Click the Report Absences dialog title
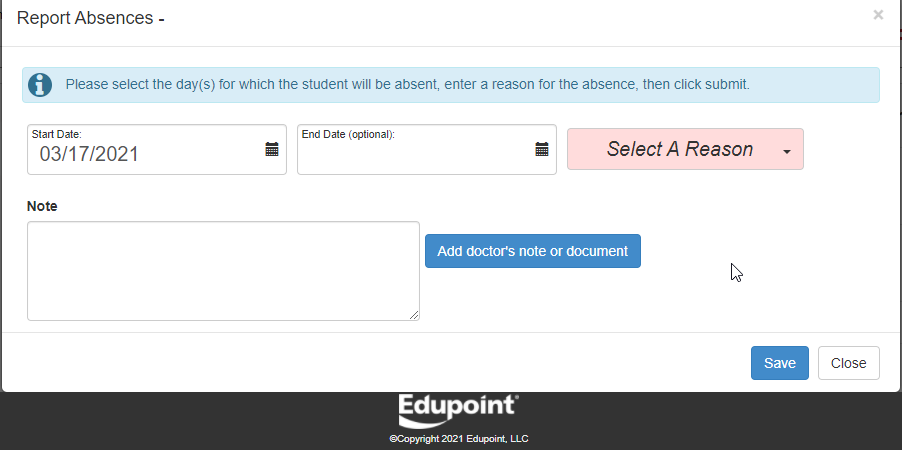 (x=90, y=18)
